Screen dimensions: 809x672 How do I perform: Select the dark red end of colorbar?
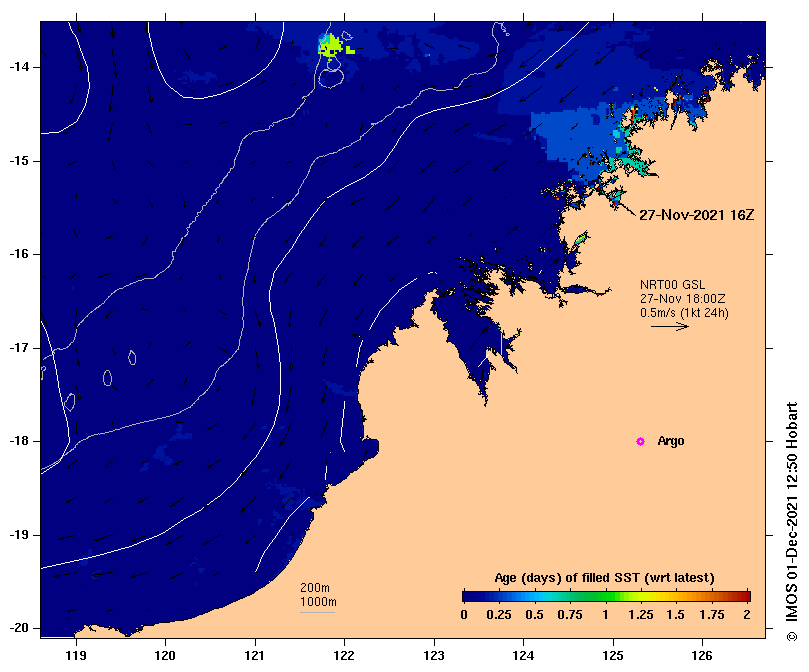[745, 596]
